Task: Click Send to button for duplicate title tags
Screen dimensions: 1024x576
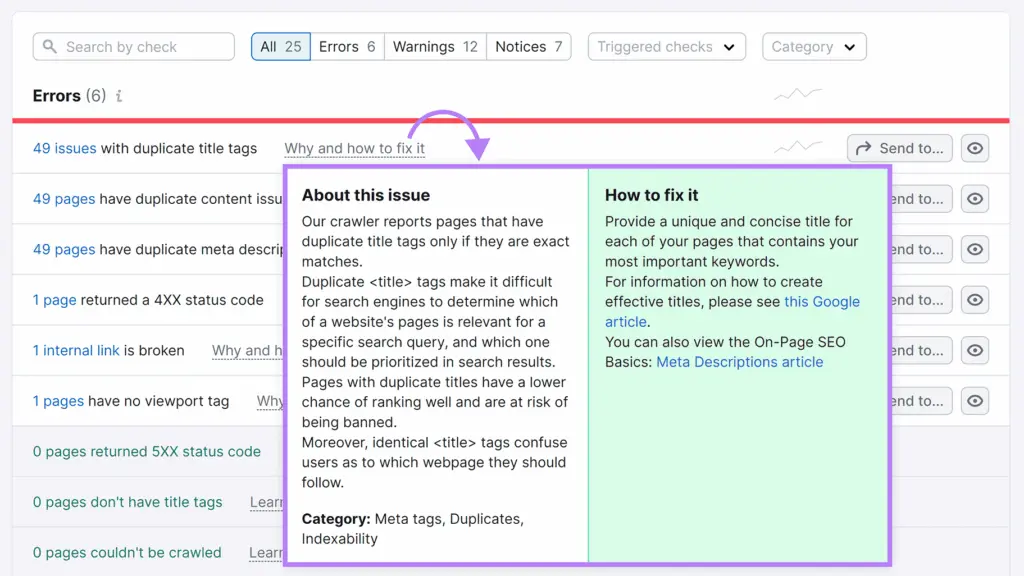Action: tap(899, 148)
